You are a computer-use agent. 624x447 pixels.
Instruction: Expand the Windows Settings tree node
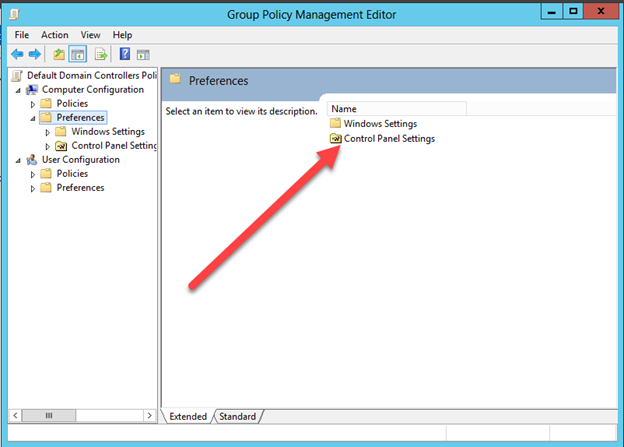point(48,132)
